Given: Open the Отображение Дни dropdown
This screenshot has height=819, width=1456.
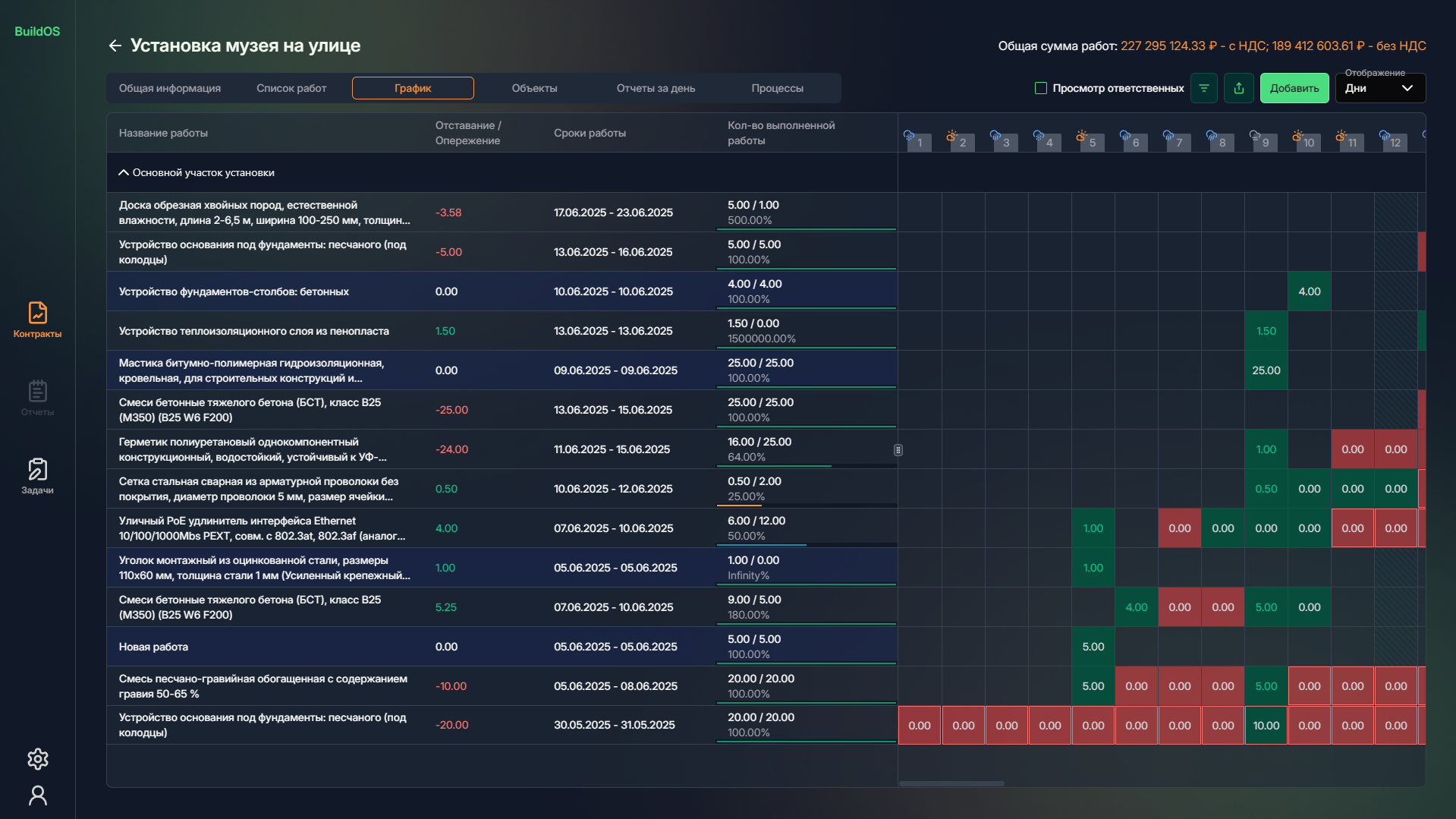Looking at the screenshot, I should pos(1379,88).
